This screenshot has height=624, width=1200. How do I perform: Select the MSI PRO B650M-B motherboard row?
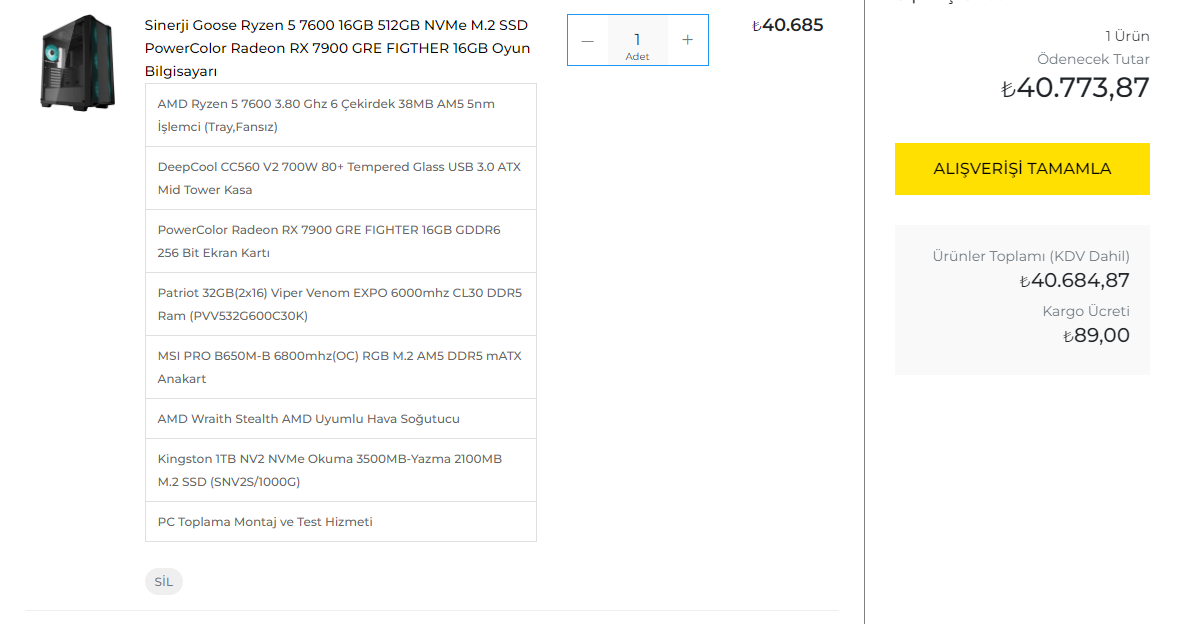[x=341, y=367]
